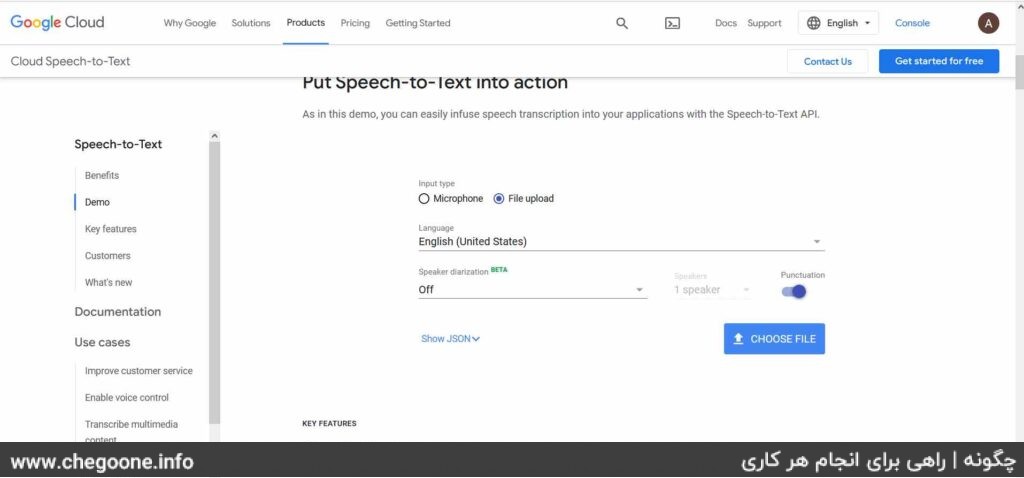1024x478 pixels.
Task: Open Enable voice control sidebar link
Action: tap(127, 398)
